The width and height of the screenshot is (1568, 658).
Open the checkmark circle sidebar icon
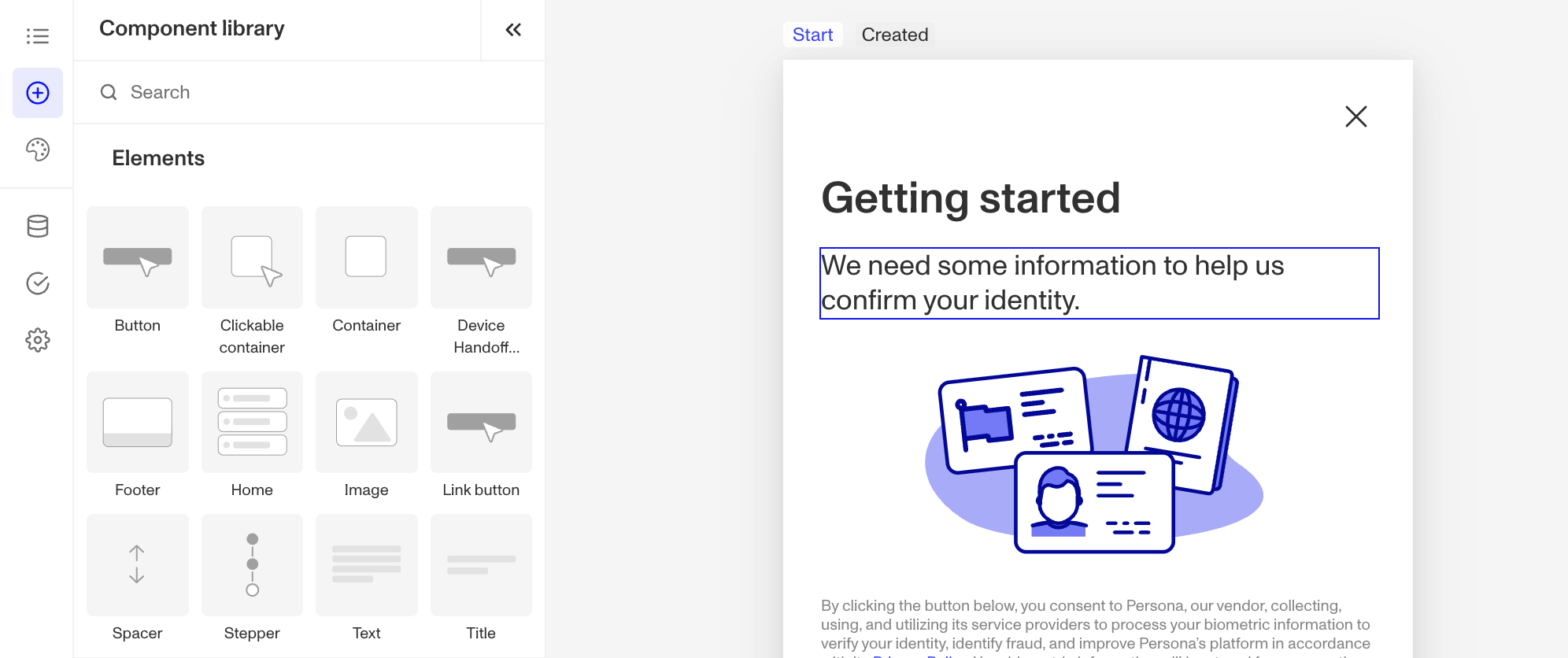point(38,283)
